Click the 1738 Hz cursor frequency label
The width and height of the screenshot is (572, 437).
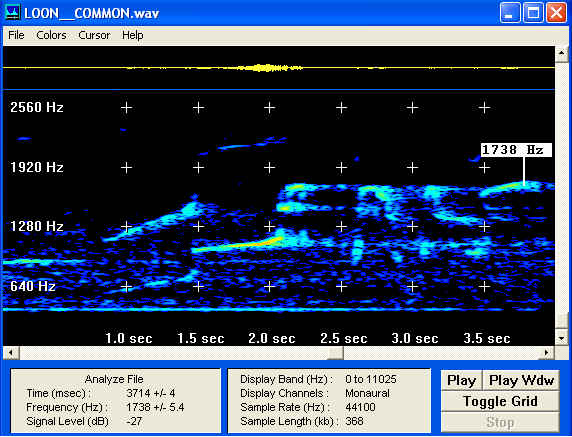(516, 150)
